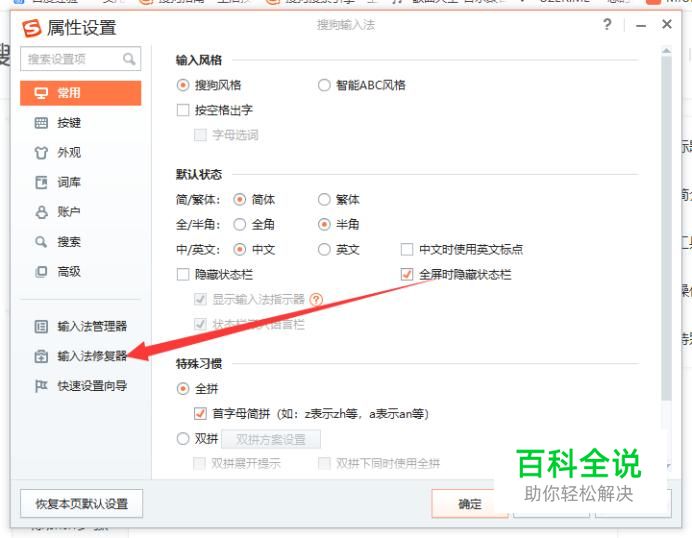Close the 属性设置 dialog
692x538 pixels.
point(667,24)
